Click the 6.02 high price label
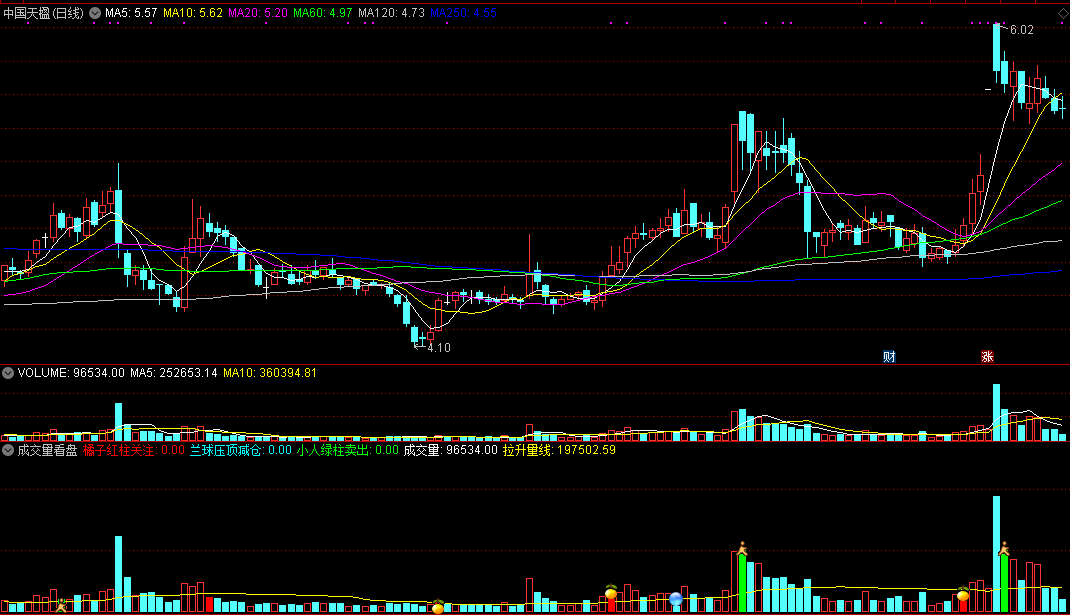 1022,30
